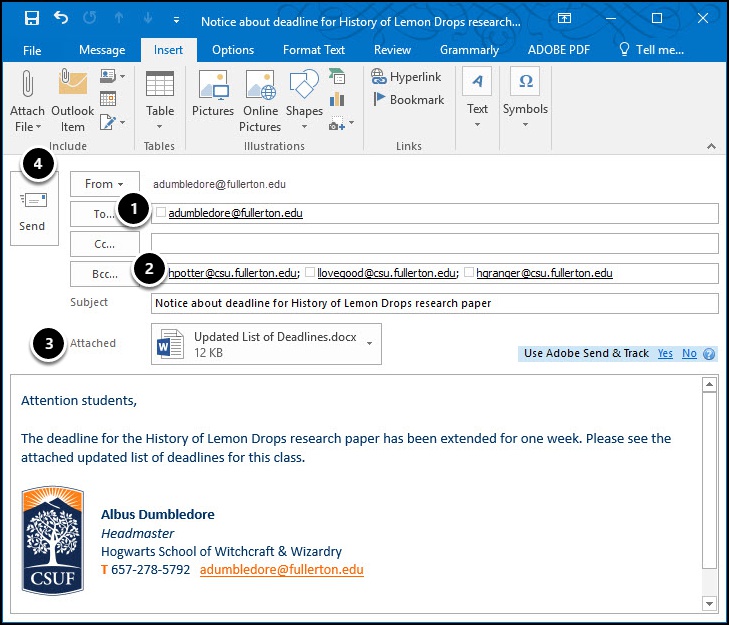Viewport: 729px width, 625px height.
Task: Select hgranger@csu.fullerton.edu in Bcc
Action: [544, 273]
